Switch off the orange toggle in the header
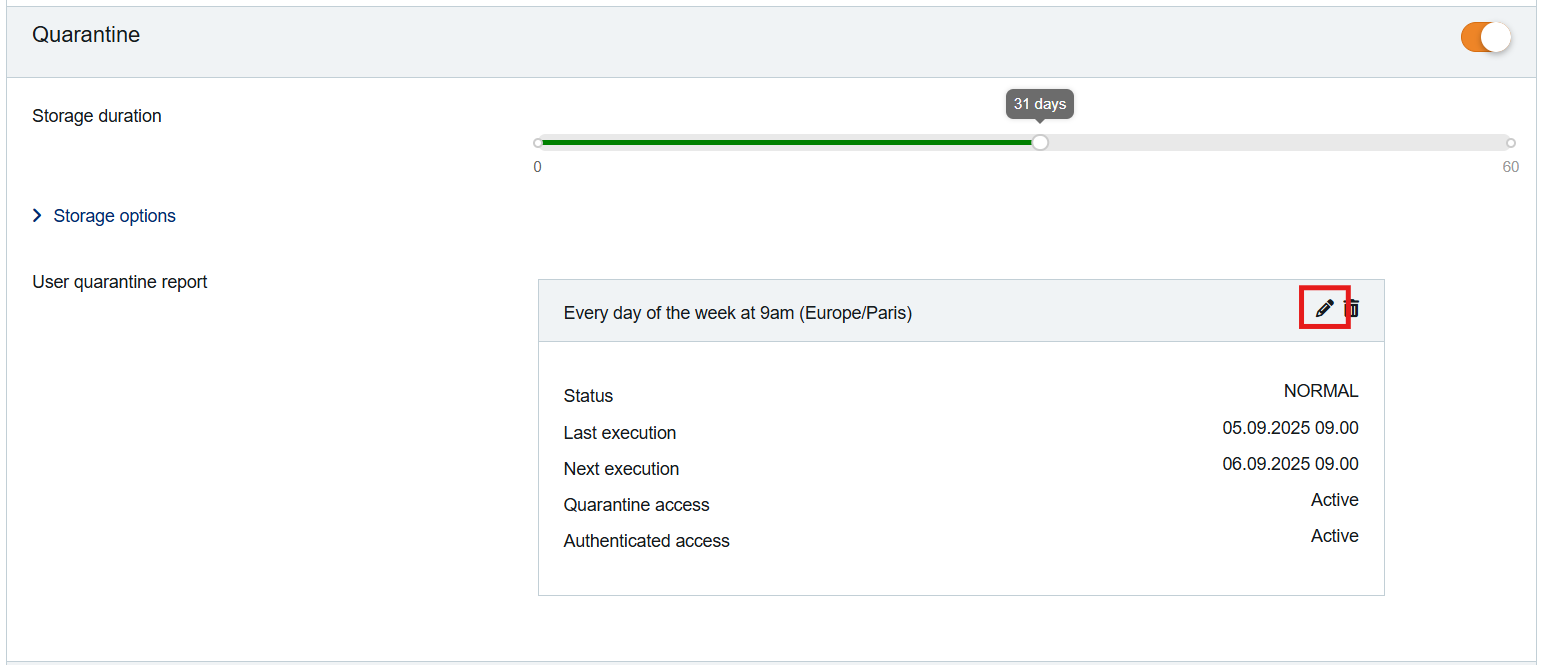1541x665 pixels. tap(1486, 36)
